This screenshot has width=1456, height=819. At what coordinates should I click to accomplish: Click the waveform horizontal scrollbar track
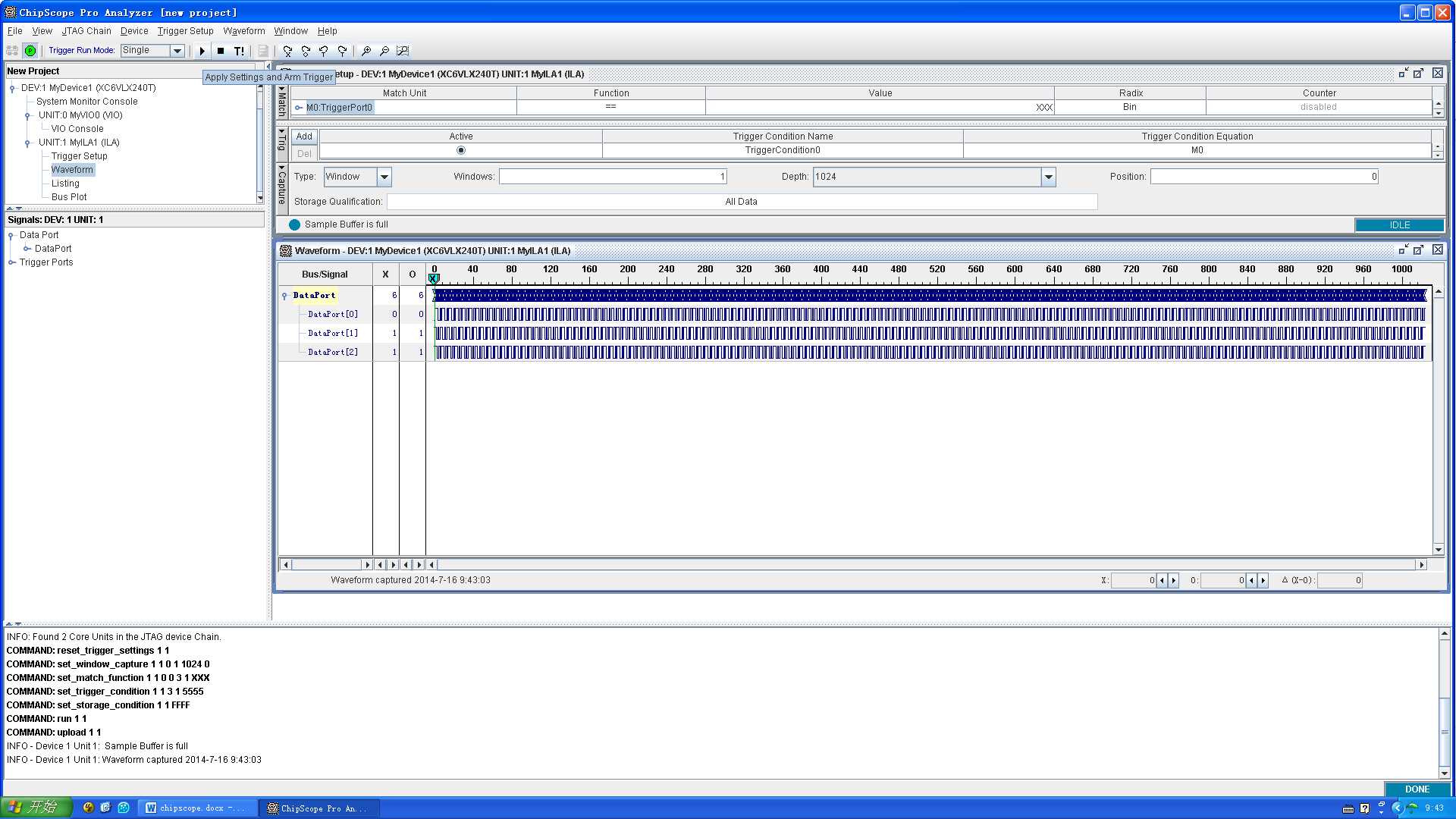927,565
